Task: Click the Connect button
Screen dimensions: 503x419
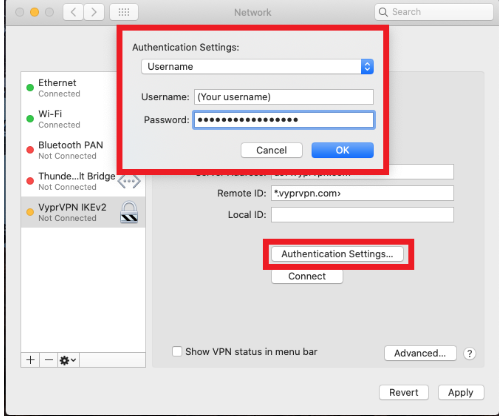Action: [x=307, y=276]
